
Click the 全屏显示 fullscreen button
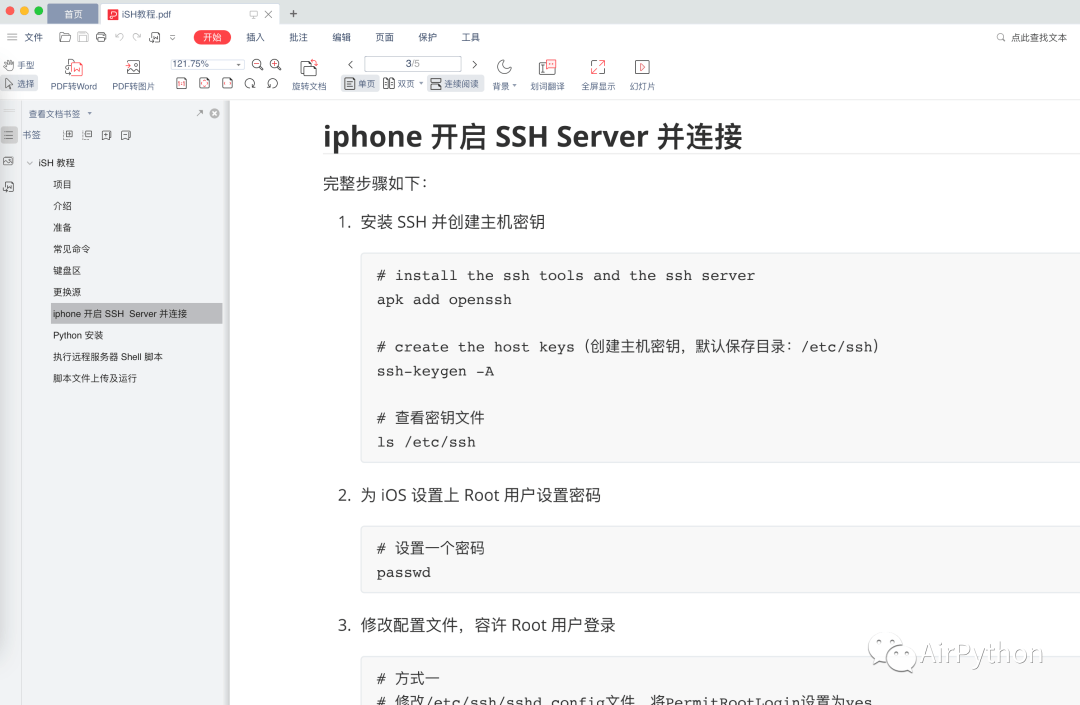click(x=598, y=75)
